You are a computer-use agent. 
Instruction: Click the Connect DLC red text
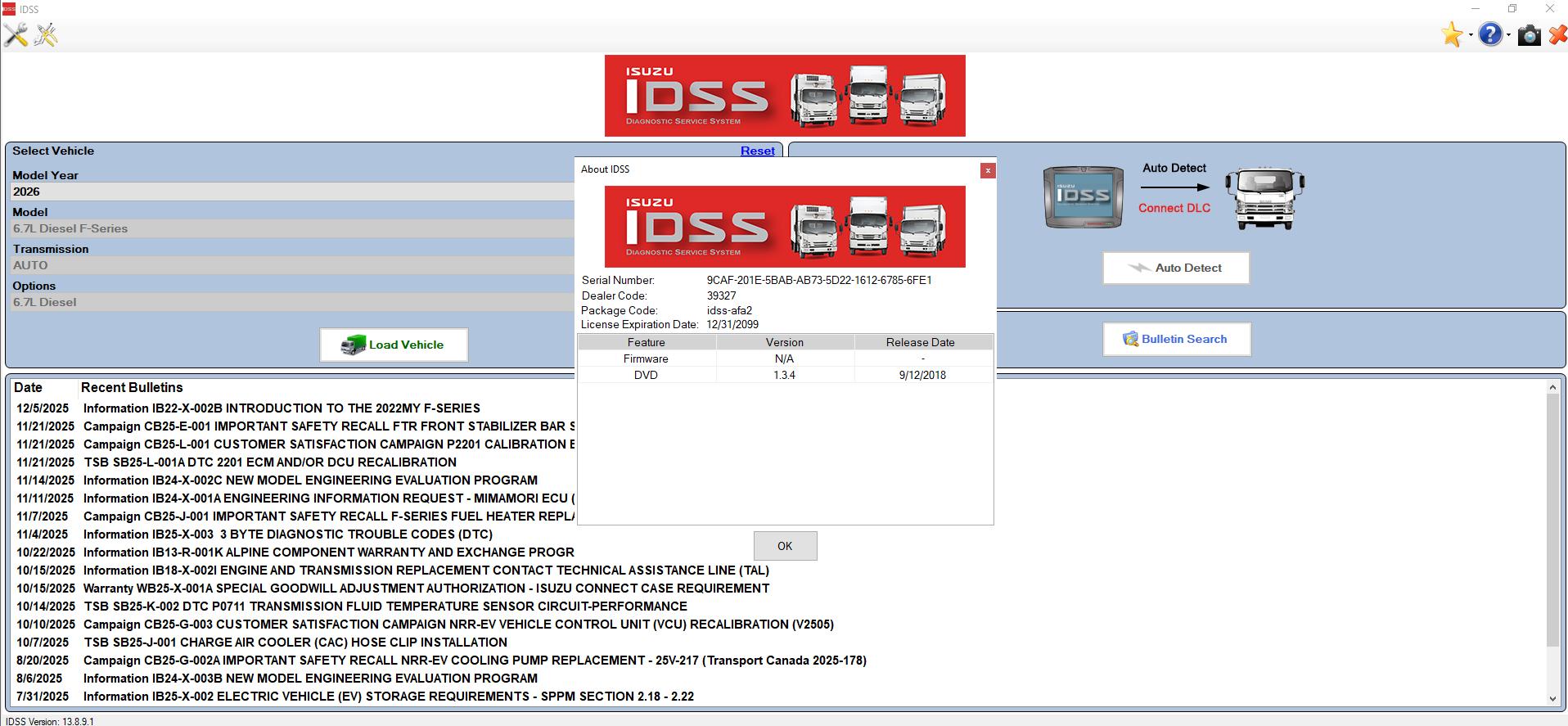[1174, 208]
